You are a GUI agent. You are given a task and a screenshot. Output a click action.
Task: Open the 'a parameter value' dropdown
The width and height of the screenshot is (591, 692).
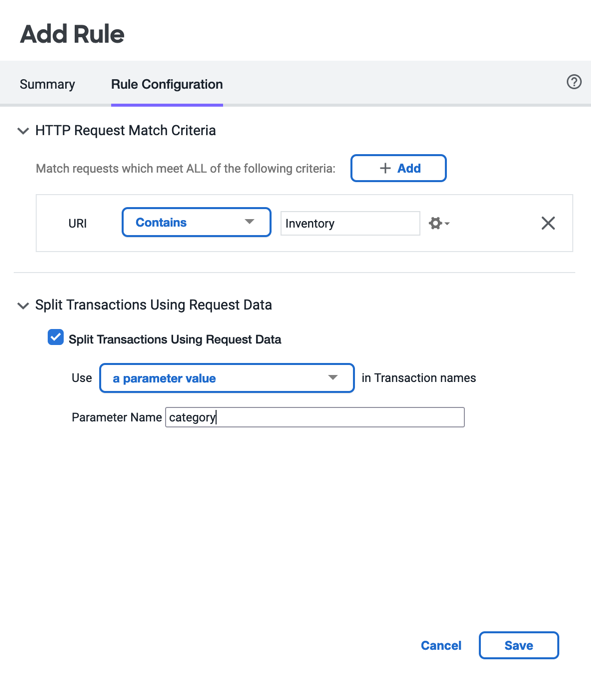(227, 378)
